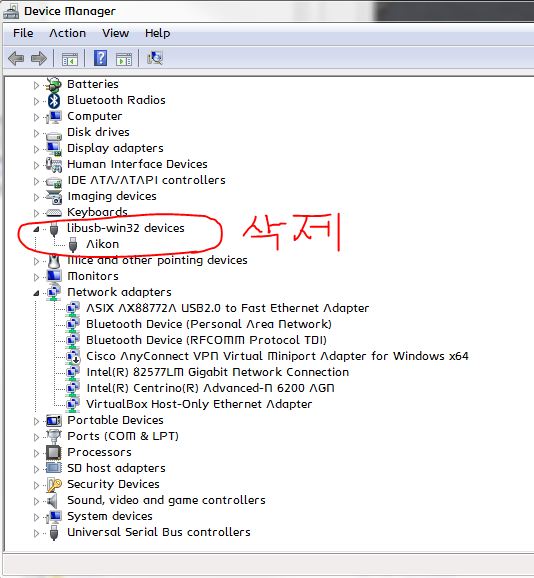Click the Batteries category icon

pos(53,84)
